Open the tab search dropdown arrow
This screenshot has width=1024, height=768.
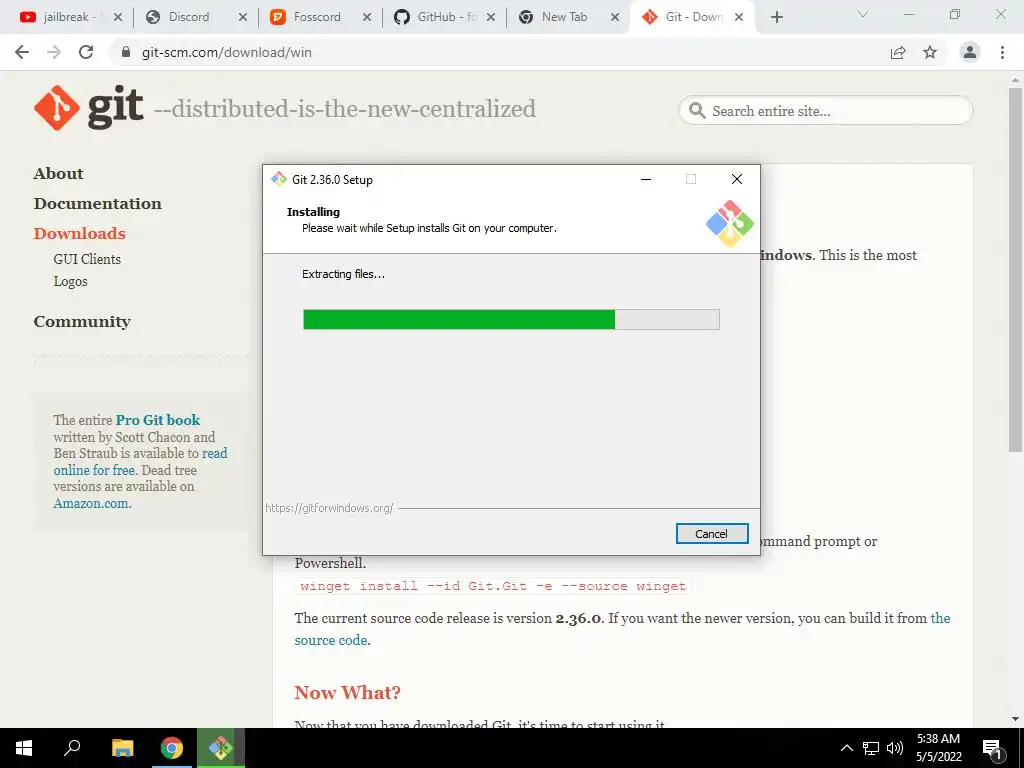pos(863,14)
